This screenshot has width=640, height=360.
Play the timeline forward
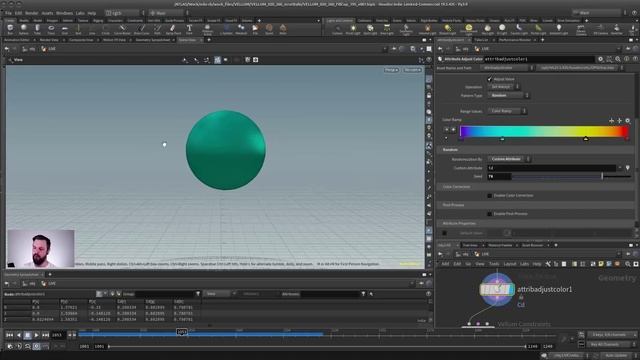coord(36,335)
